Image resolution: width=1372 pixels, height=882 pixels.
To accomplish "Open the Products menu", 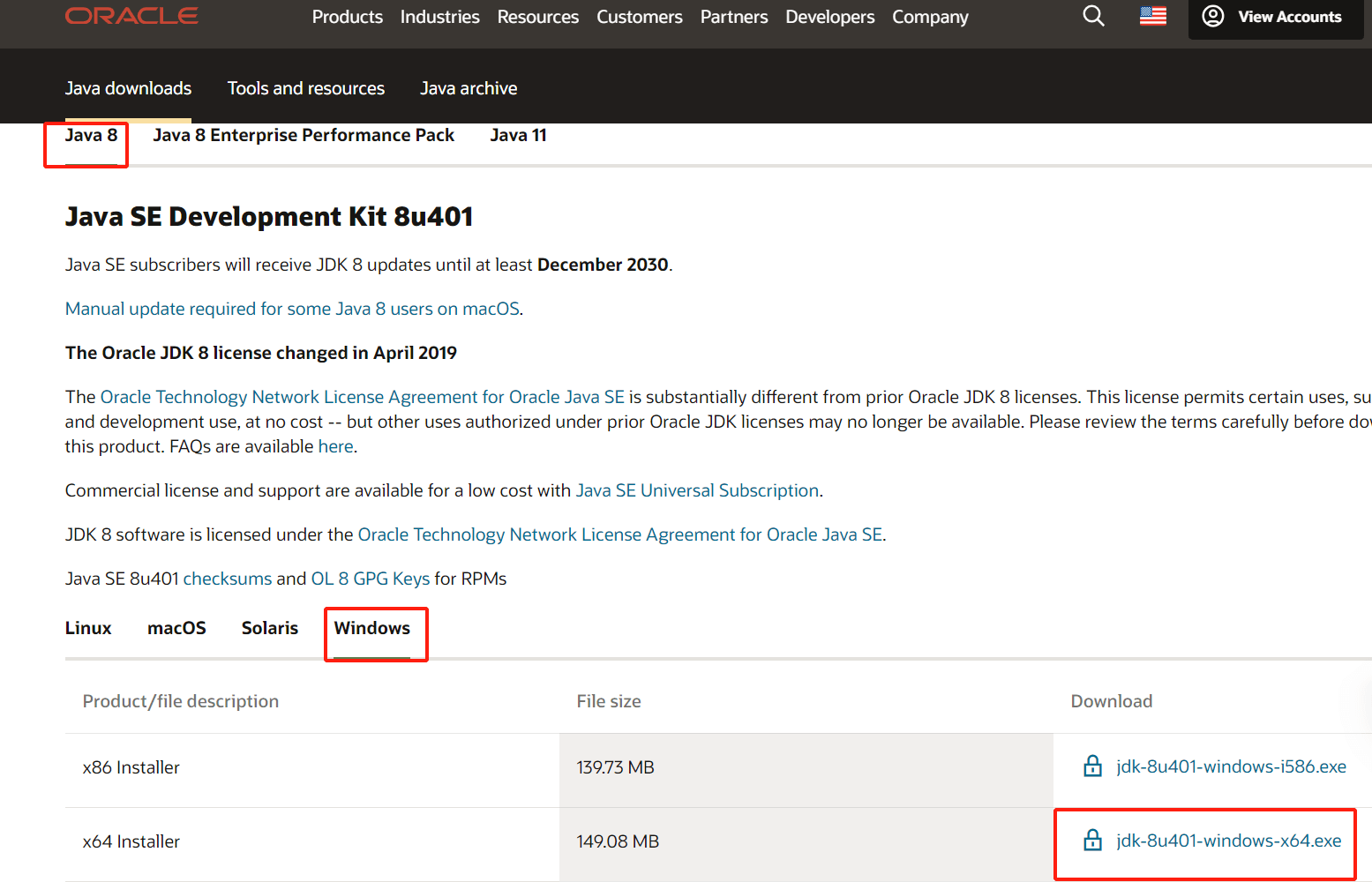I will tap(347, 17).
